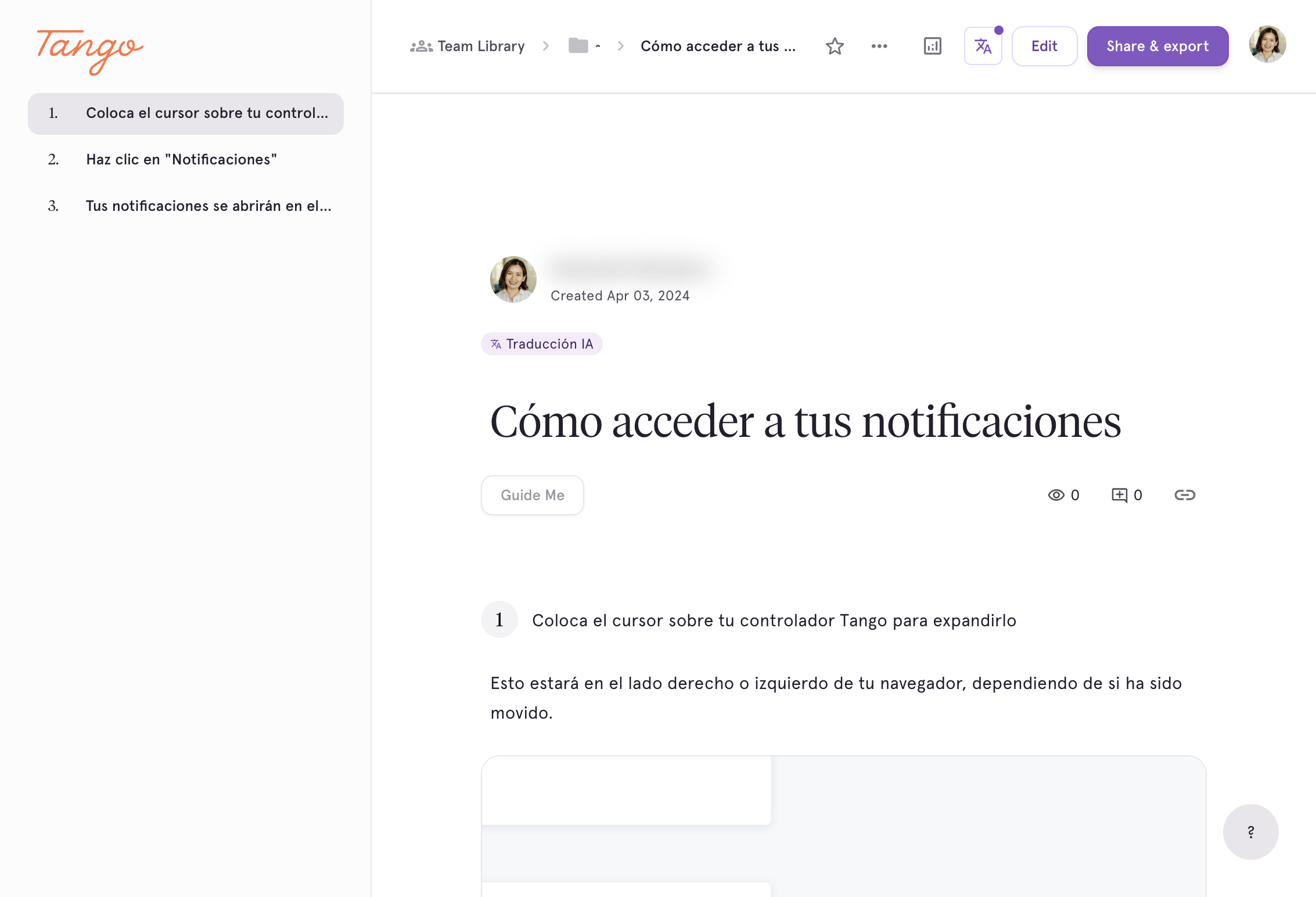The image size is (1316, 897).
Task: Click the comments icon with count
Action: 1126,495
